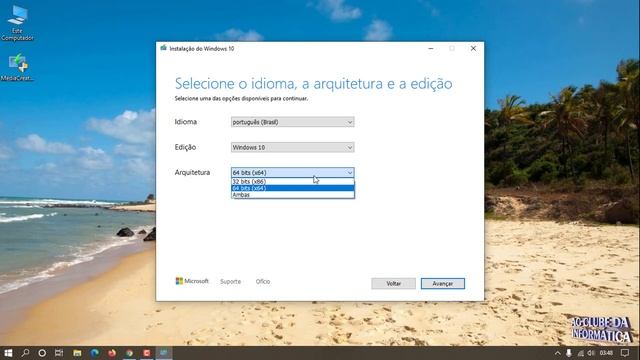
Task: Click the page heading 'Selecione o idioma'
Action: click(x=313, y=84)
